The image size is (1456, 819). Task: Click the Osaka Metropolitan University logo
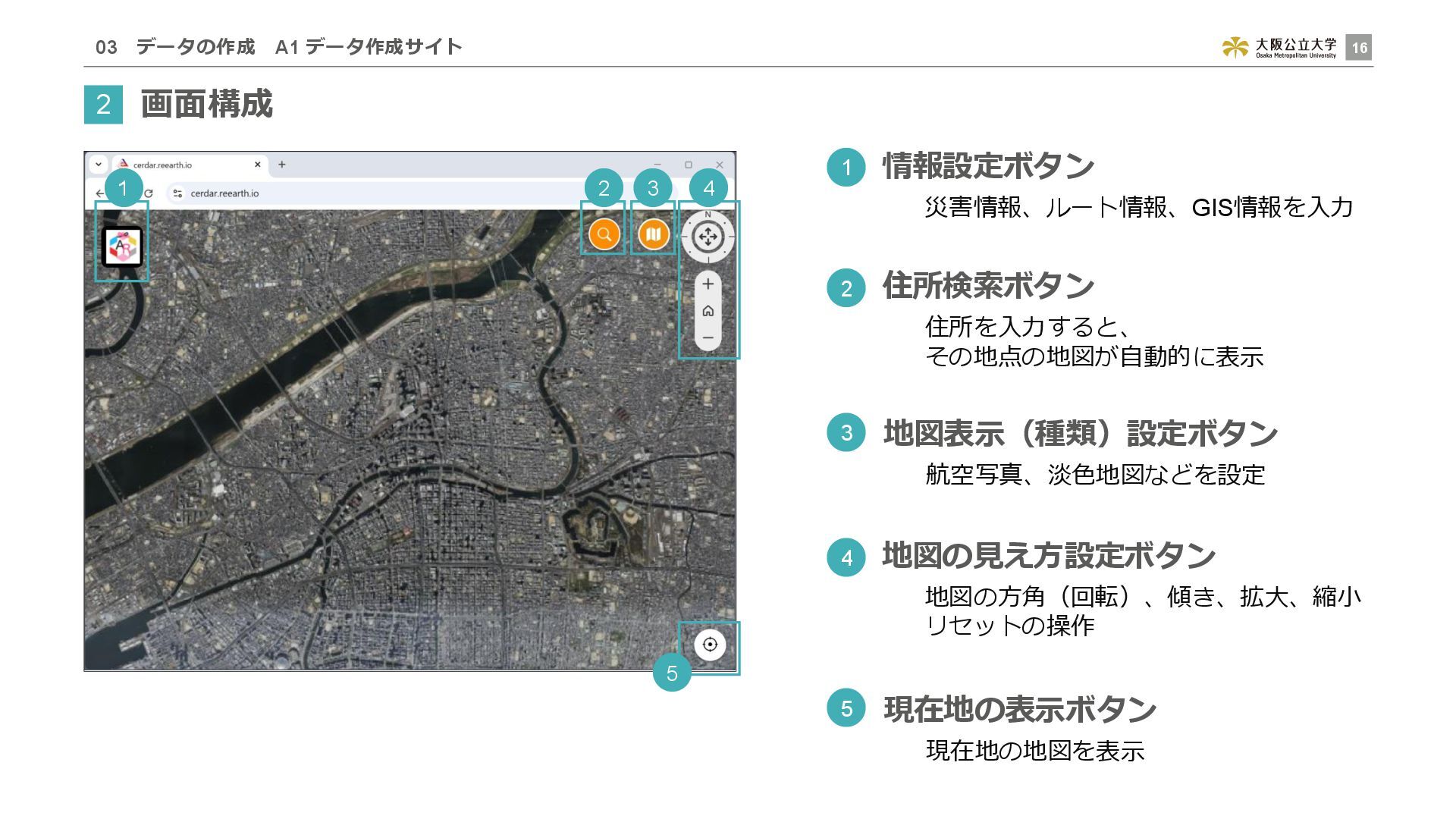click(x=1279, y=48)
